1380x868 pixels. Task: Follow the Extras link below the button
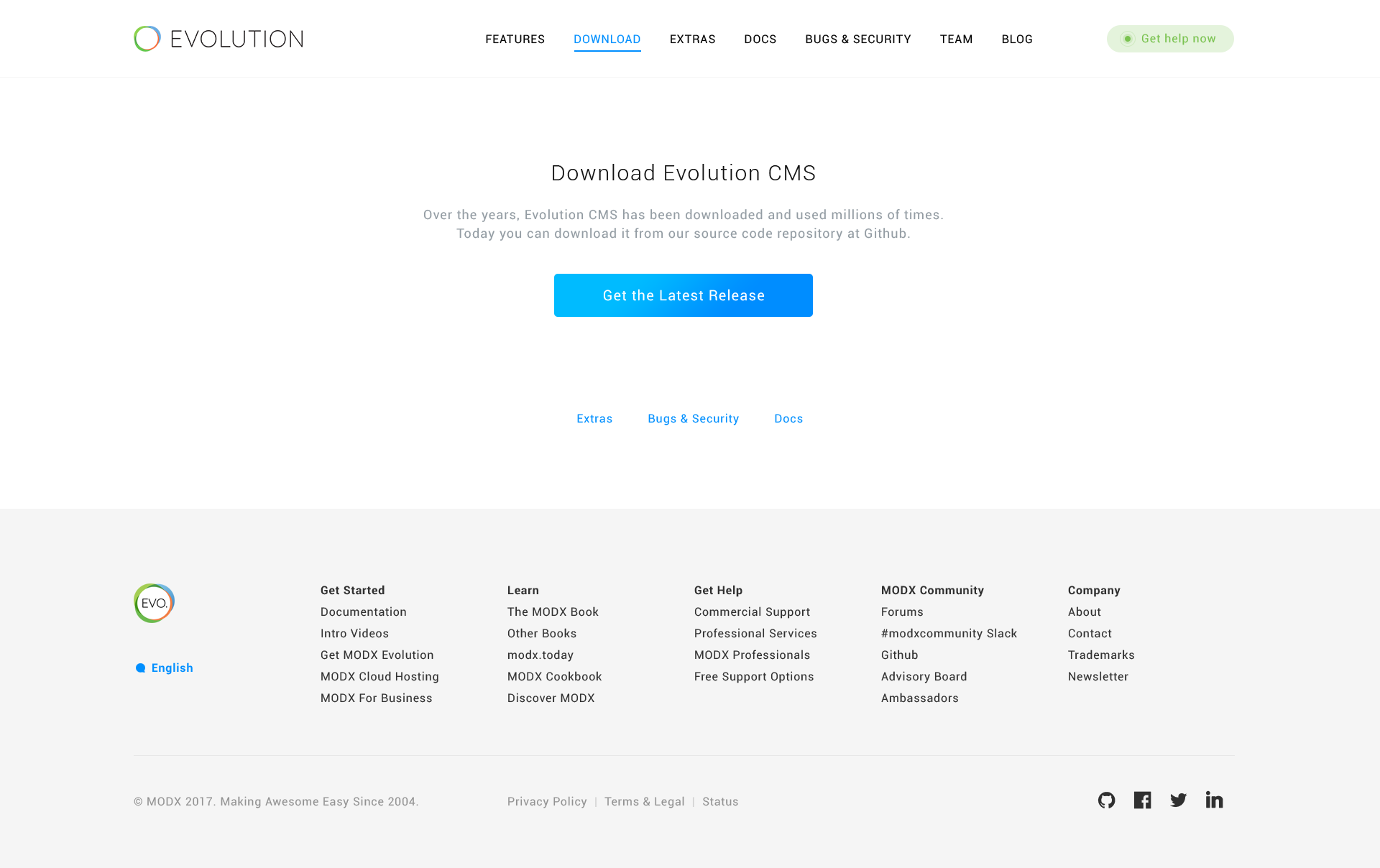[594, 418]
